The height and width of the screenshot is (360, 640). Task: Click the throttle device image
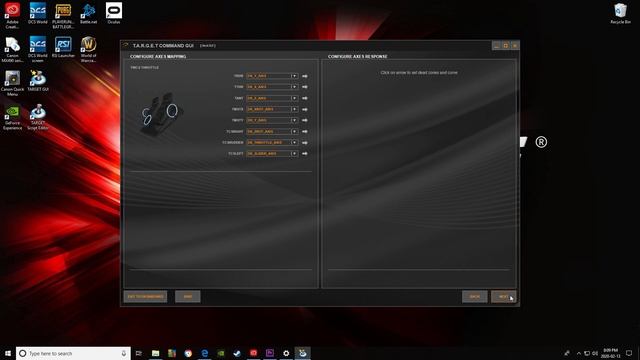click(x=161, y=113)
